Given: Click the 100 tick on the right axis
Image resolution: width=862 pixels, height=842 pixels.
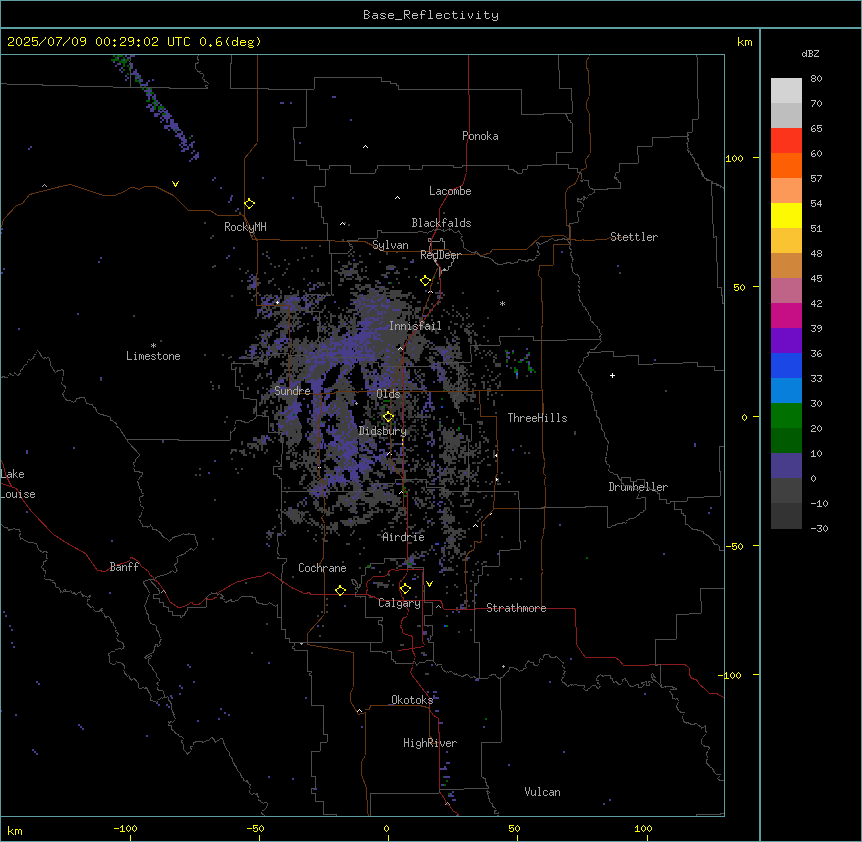Looking at the screenshot, I should 734,159.
